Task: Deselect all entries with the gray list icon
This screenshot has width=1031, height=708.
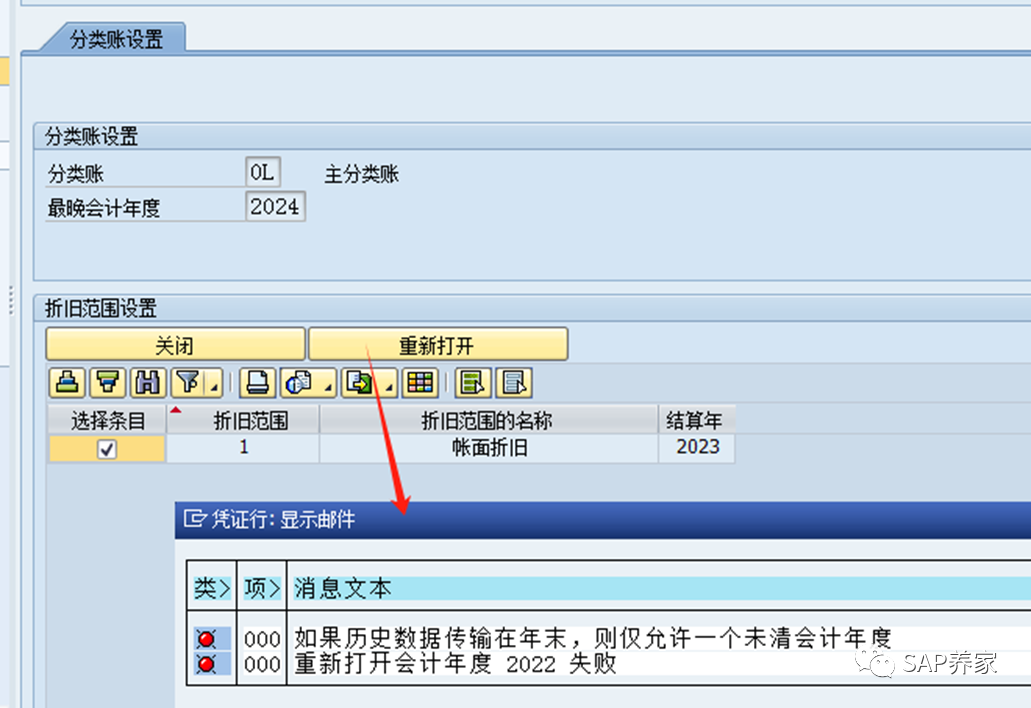Action: 514,383
